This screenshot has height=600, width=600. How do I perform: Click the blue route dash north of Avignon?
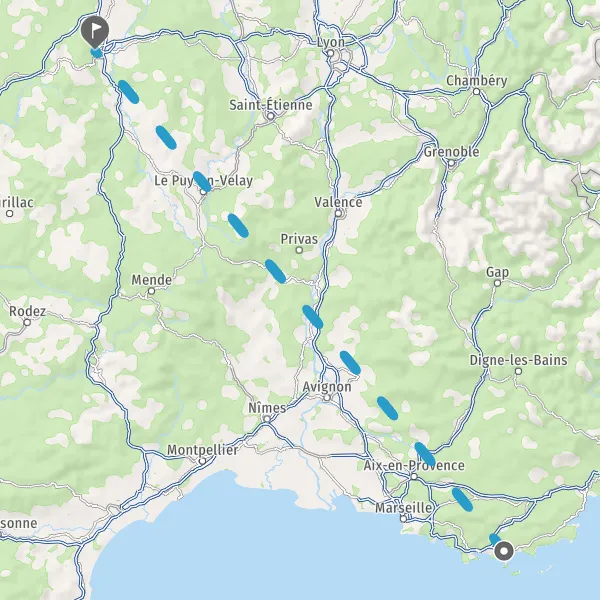click(x=350, y=363)
